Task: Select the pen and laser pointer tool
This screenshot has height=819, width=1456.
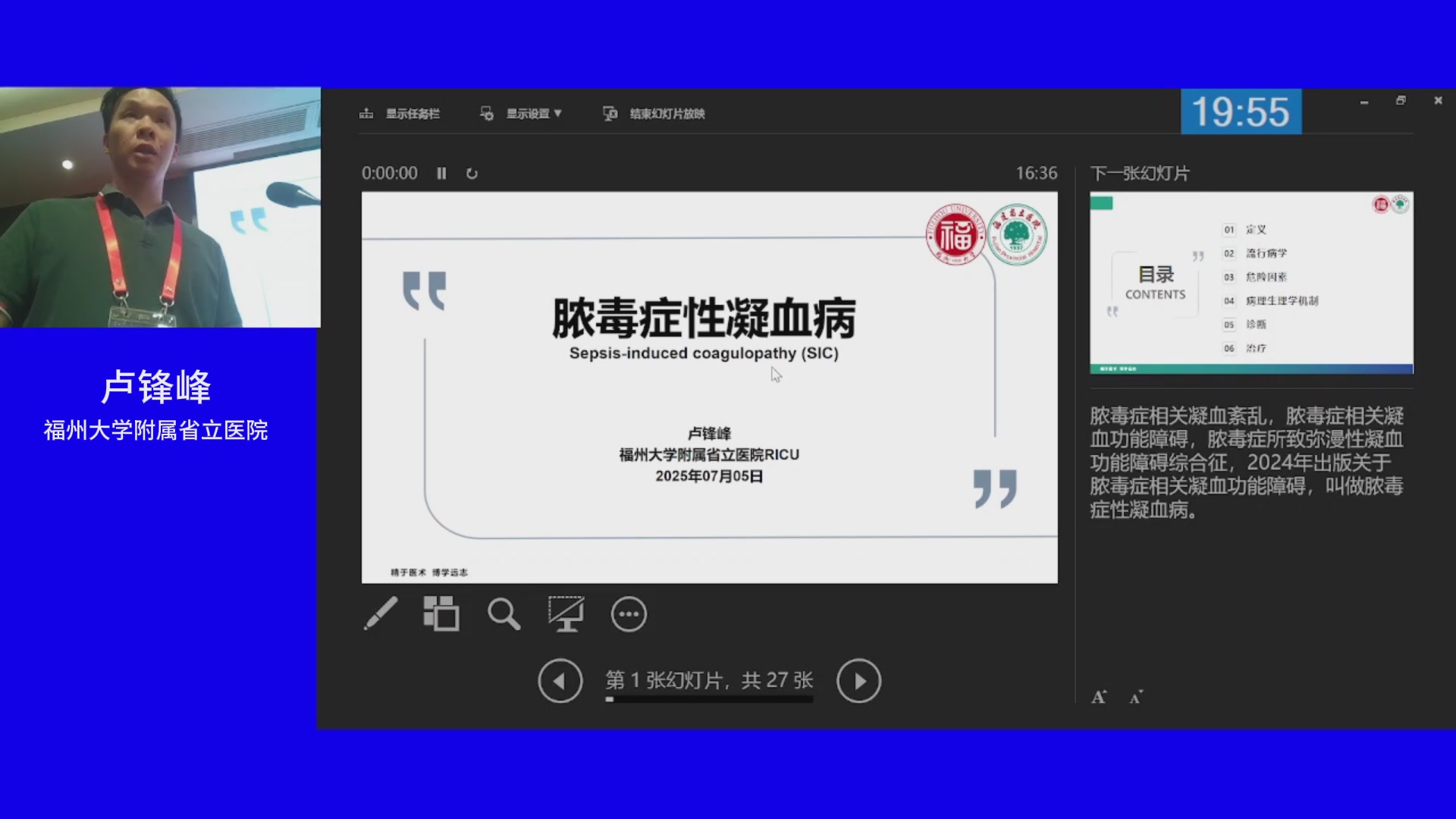Action: pos(381,613)
